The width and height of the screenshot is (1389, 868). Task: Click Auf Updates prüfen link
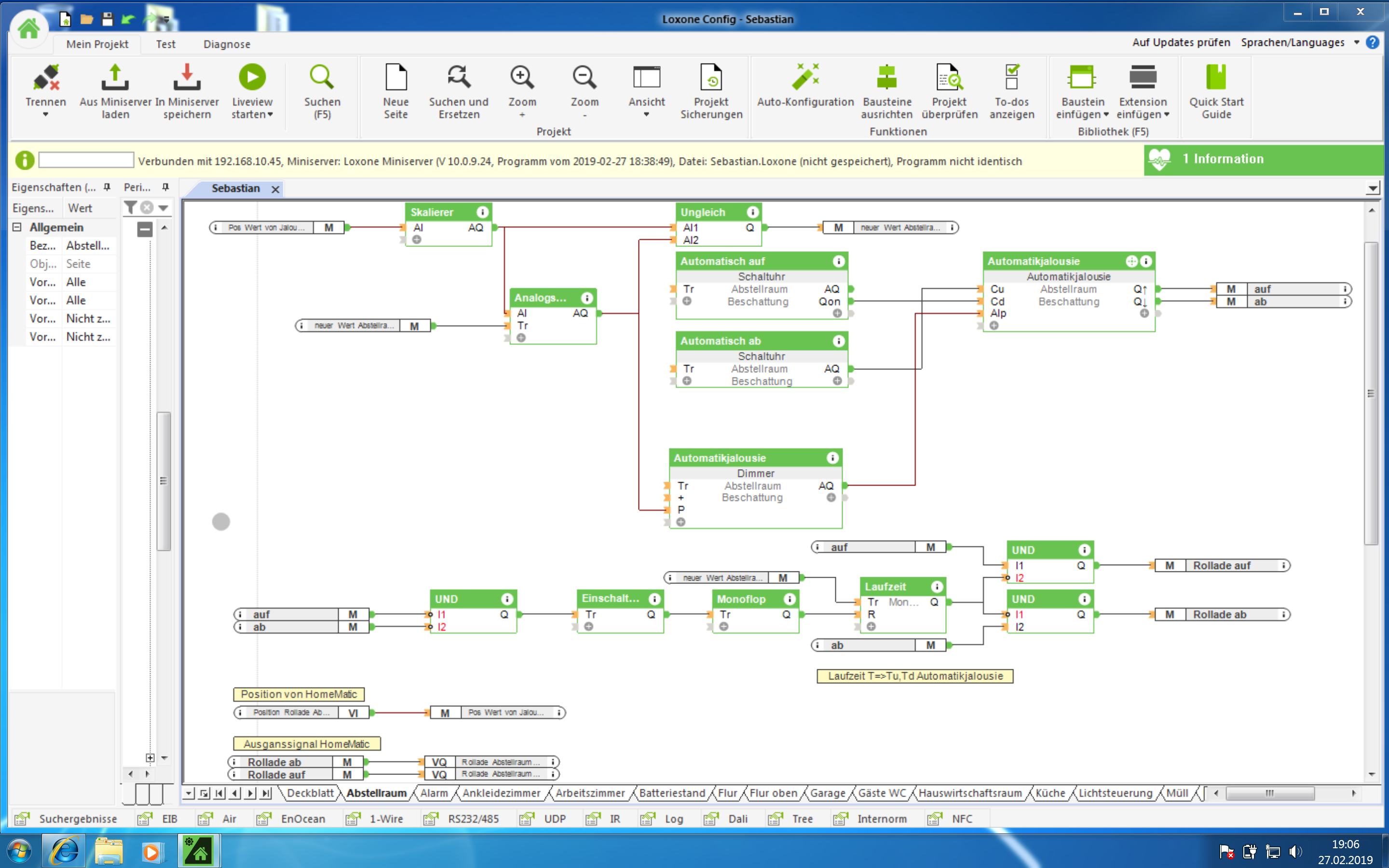point(1181,42)
